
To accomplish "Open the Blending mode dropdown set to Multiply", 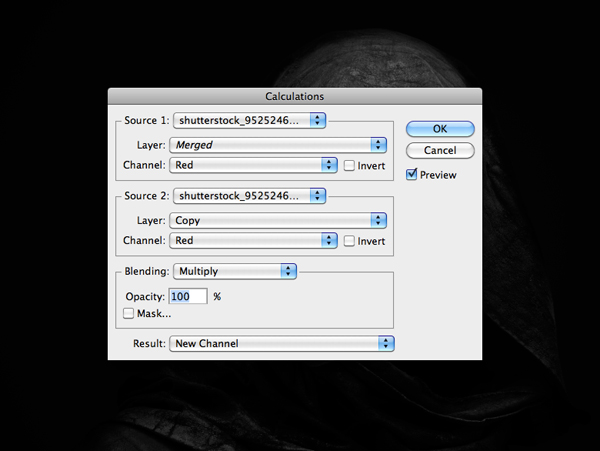I will [x=235, y=271].
